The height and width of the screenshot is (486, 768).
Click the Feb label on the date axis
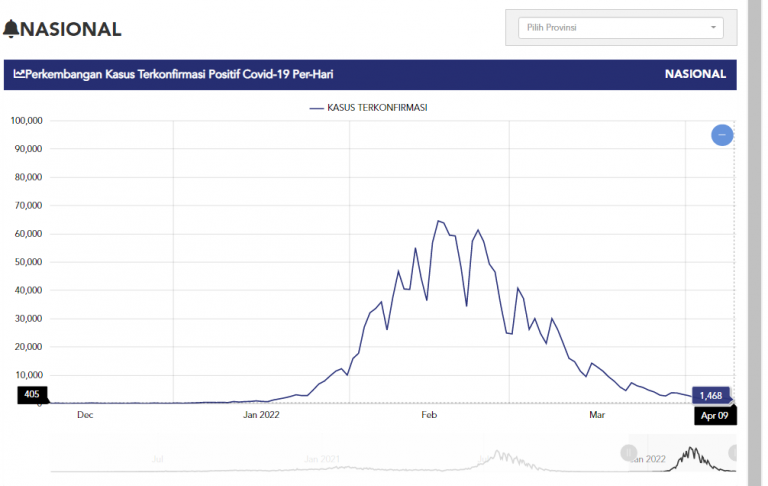[x=429, y=414]
